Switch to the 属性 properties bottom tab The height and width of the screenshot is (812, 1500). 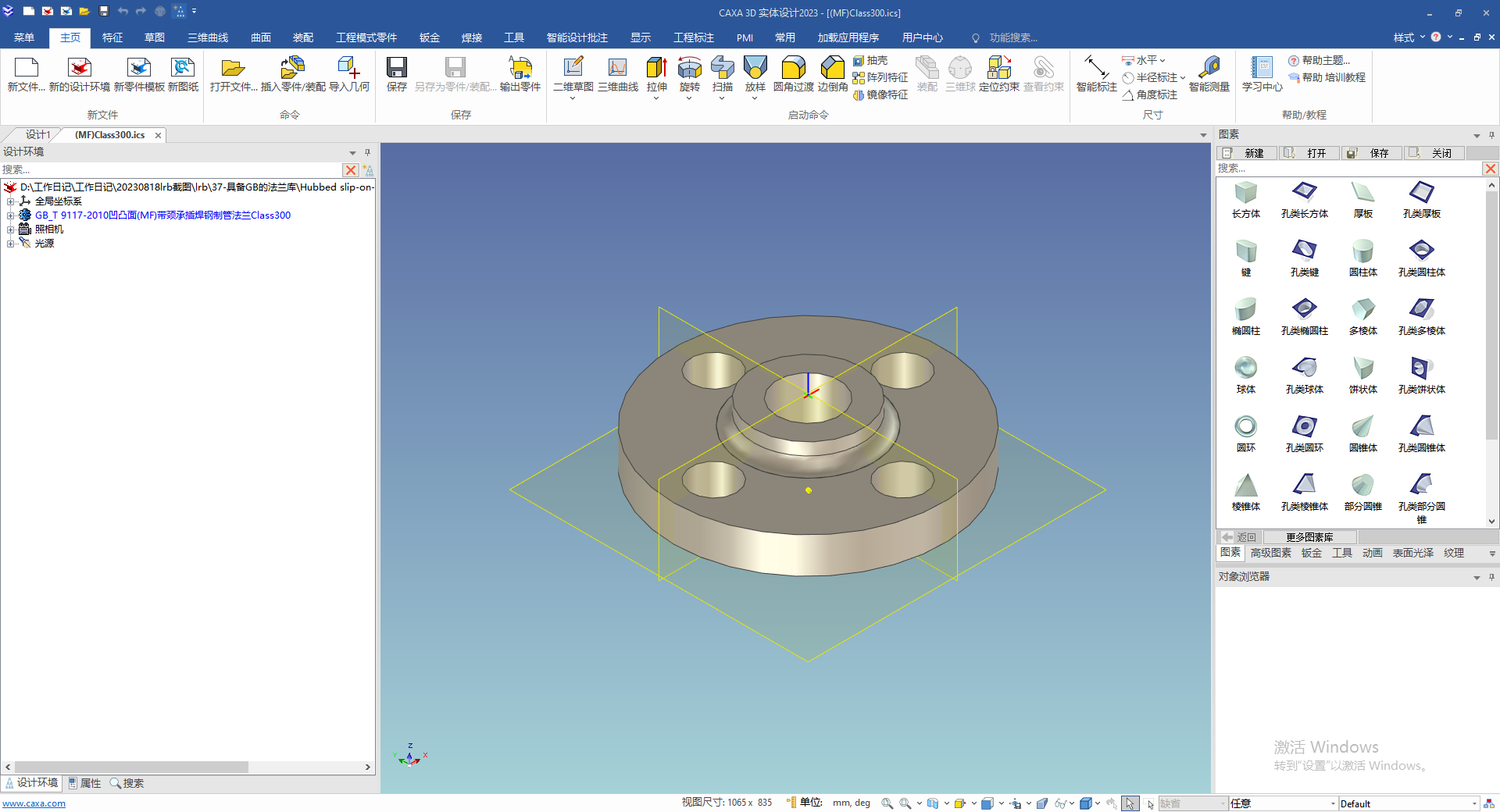(84, 783)
